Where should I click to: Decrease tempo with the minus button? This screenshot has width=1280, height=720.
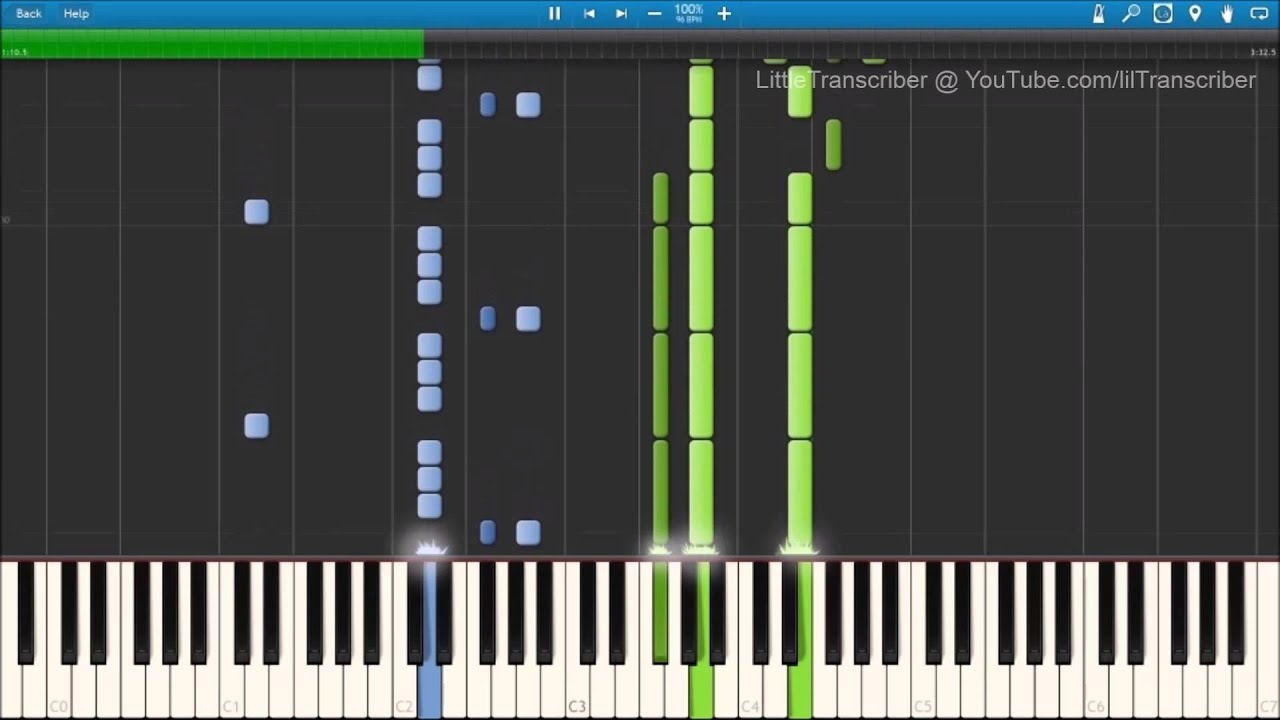point(654,13)
